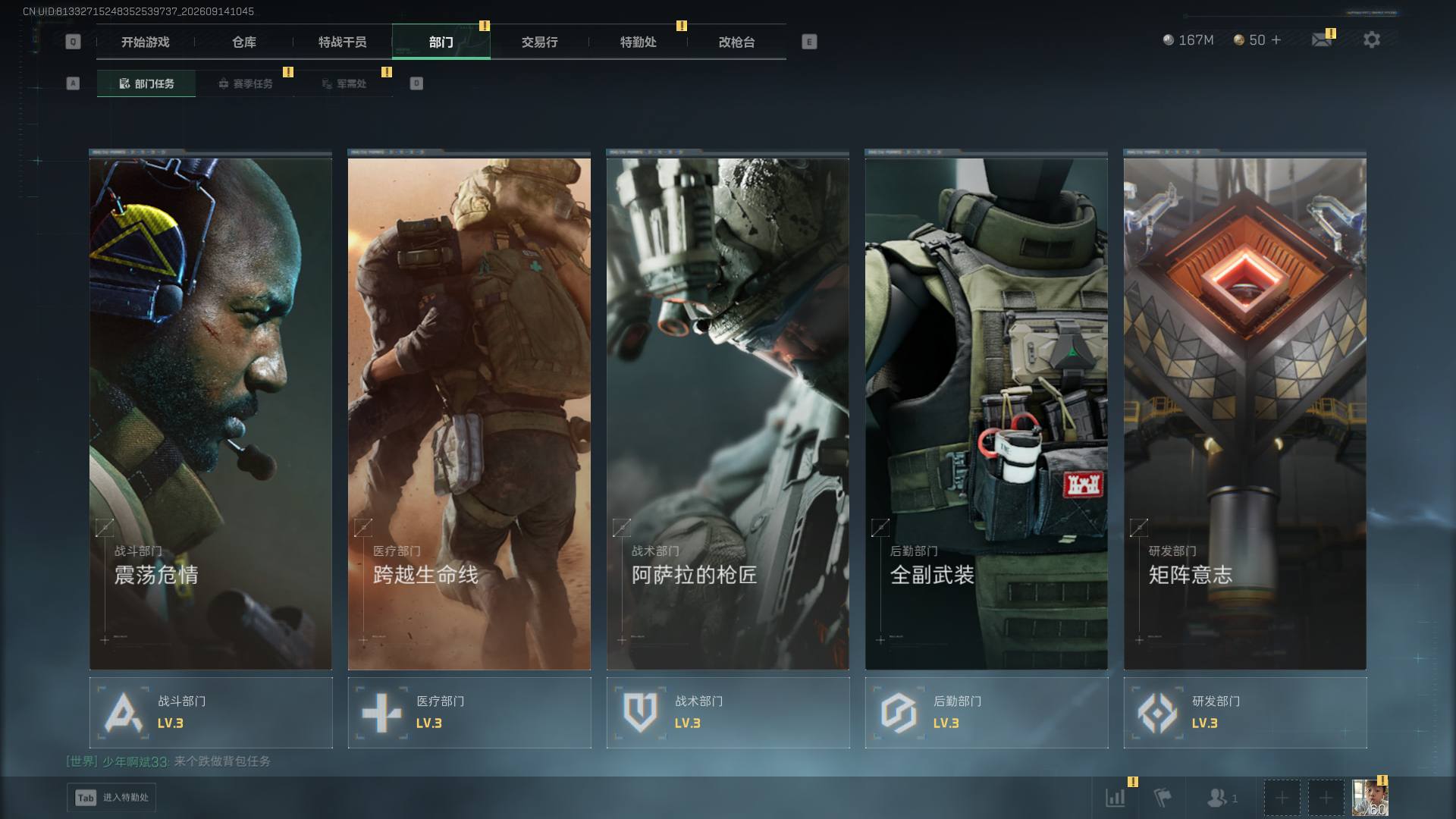Click the 阿萨拉的枪匠 mission title text

pyautogui.click(x=695, y=575)
